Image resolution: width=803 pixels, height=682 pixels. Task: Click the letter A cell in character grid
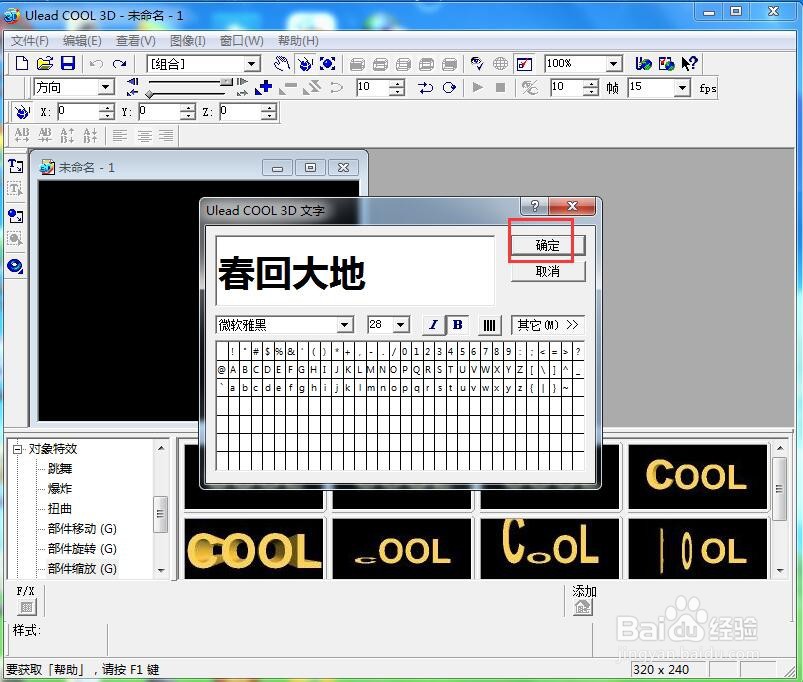(x=233, y=369)
